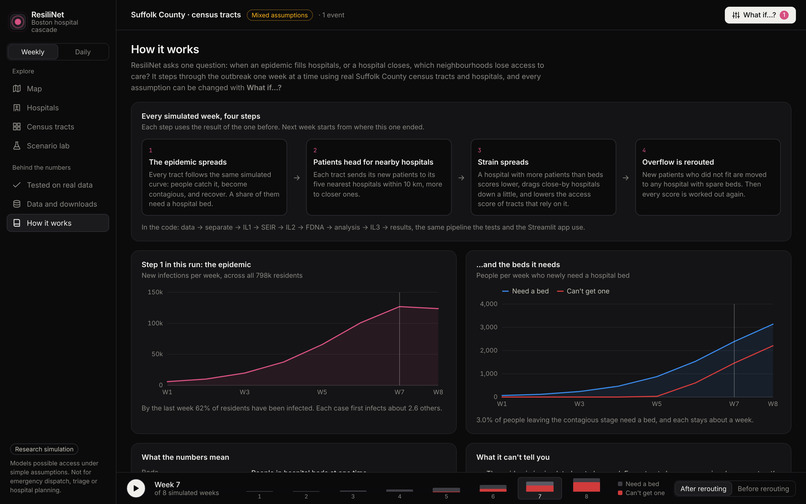Viewport: 806px width, 504px height.
Task: Click the Scenario lab flask icon
Action: (16, 146)
